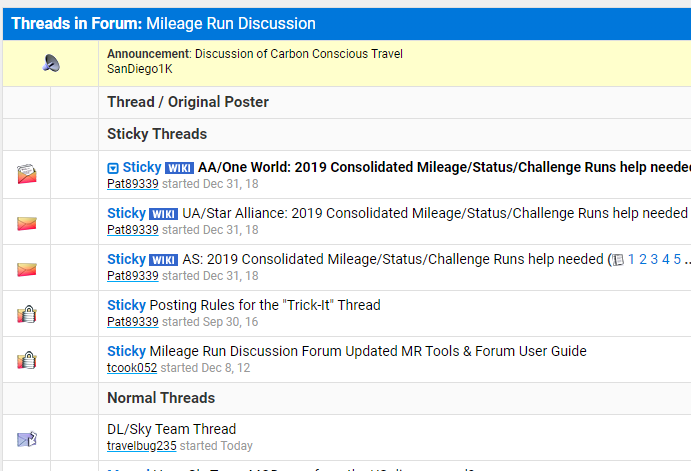Click the locked MR Tools thread icon
The width and height of the screenshot is (691, 471).
tap(27, 360)
